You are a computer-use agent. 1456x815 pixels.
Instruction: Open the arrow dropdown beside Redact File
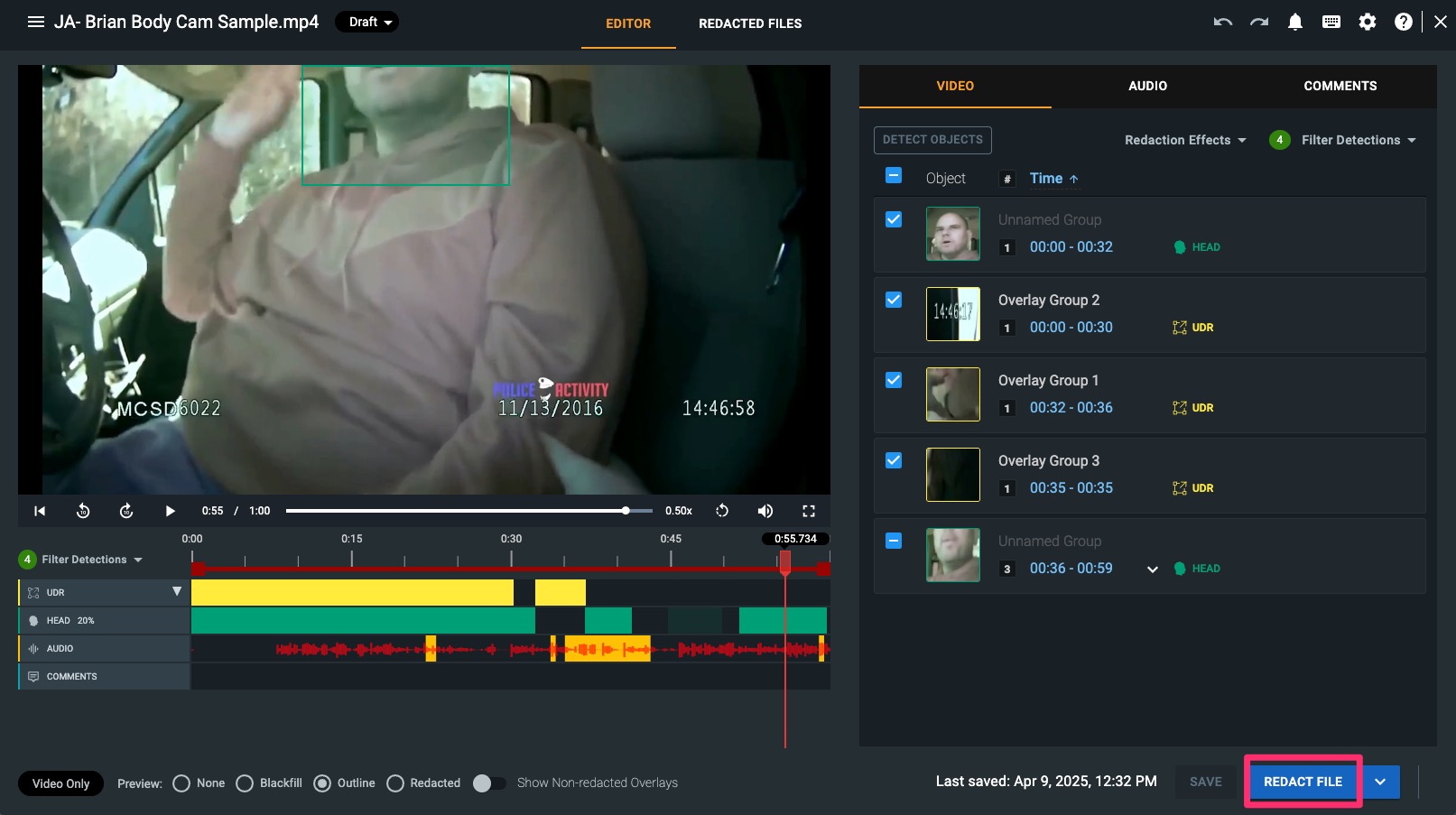click(x=1380, y=782)
